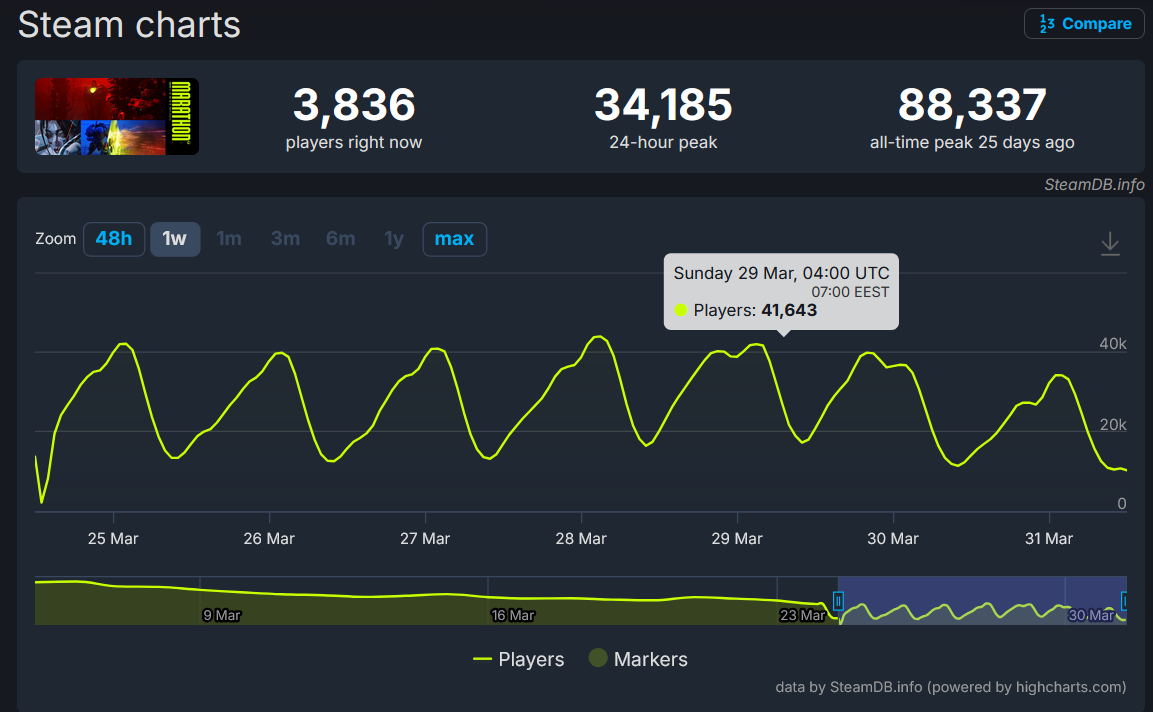Image resolution: width=1153 pixels, height=712 pixels.
Task: Click the 28 Mar axis label
Action: 581,538
